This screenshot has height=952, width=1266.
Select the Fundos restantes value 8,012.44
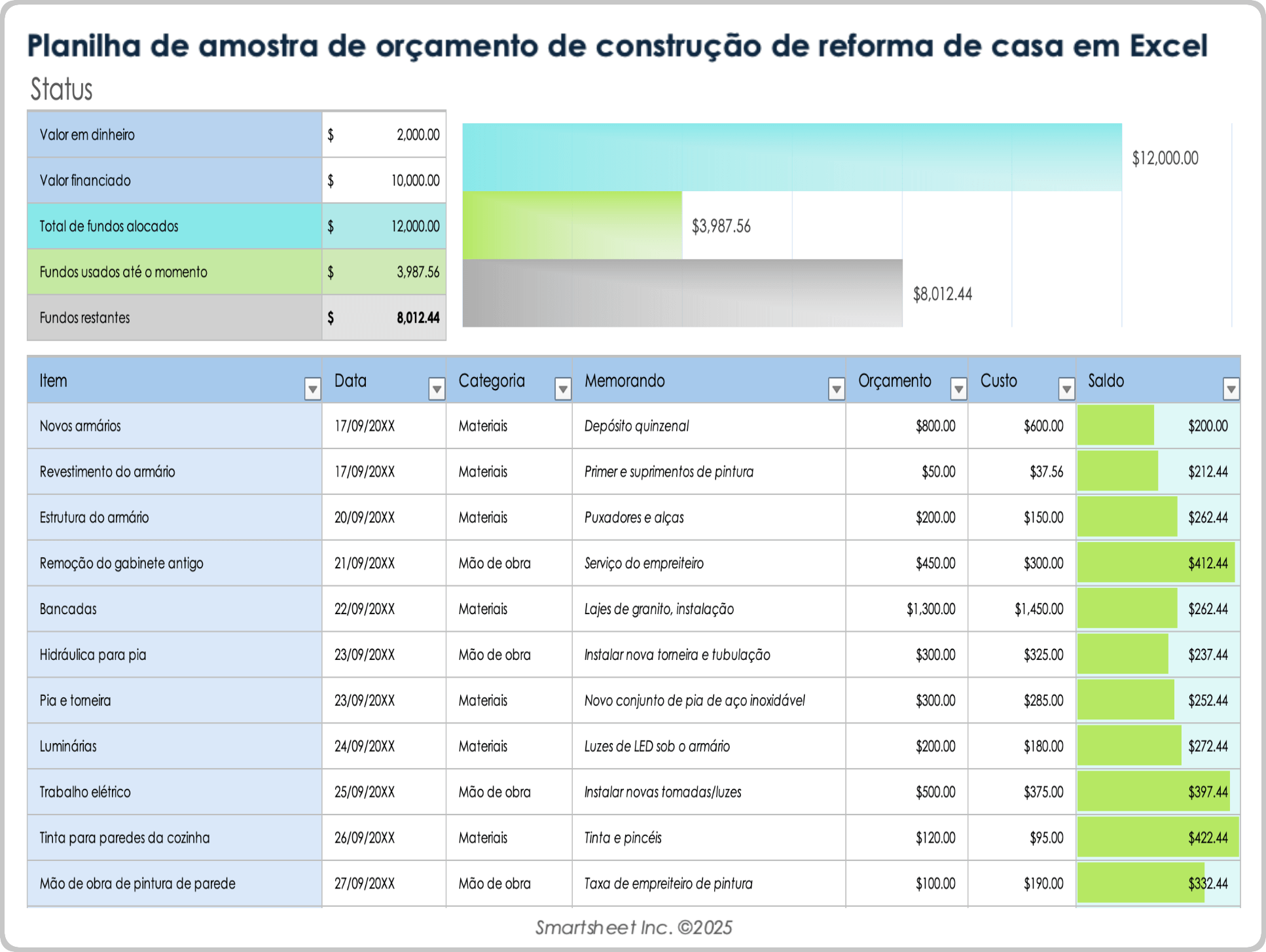coord(384,318)
